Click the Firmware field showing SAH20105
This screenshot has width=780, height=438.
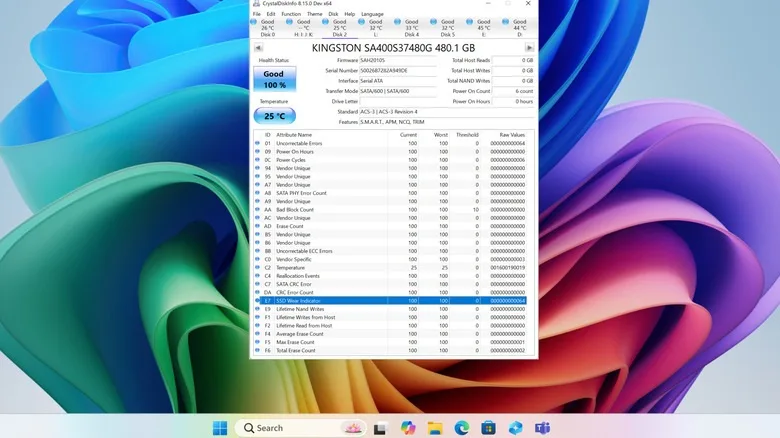[398, 60]
